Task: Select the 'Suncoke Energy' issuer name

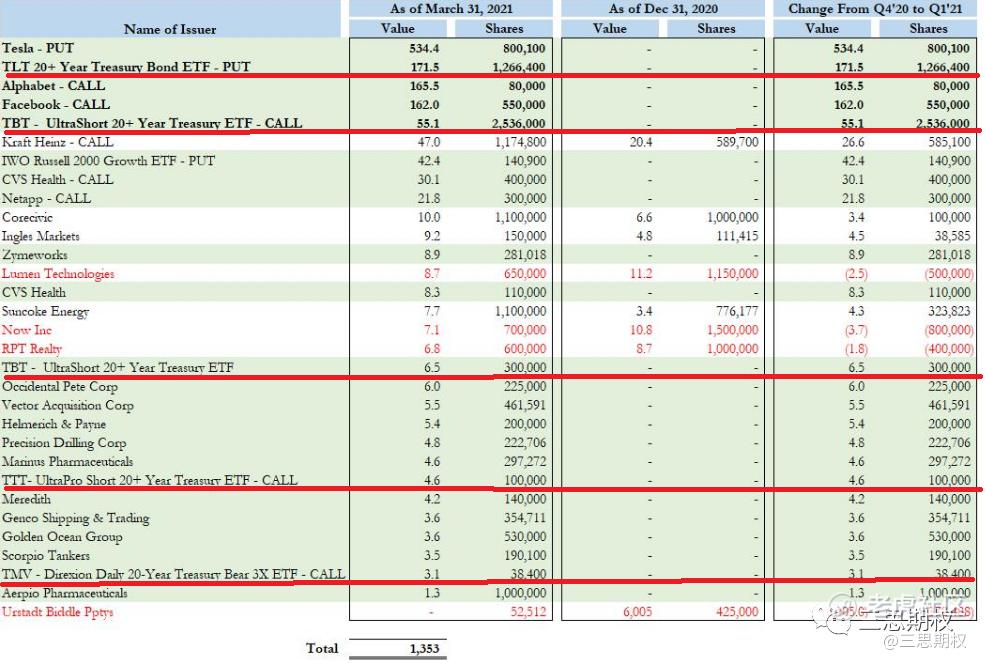Action: pyautogui.click(x=45, y=312)
